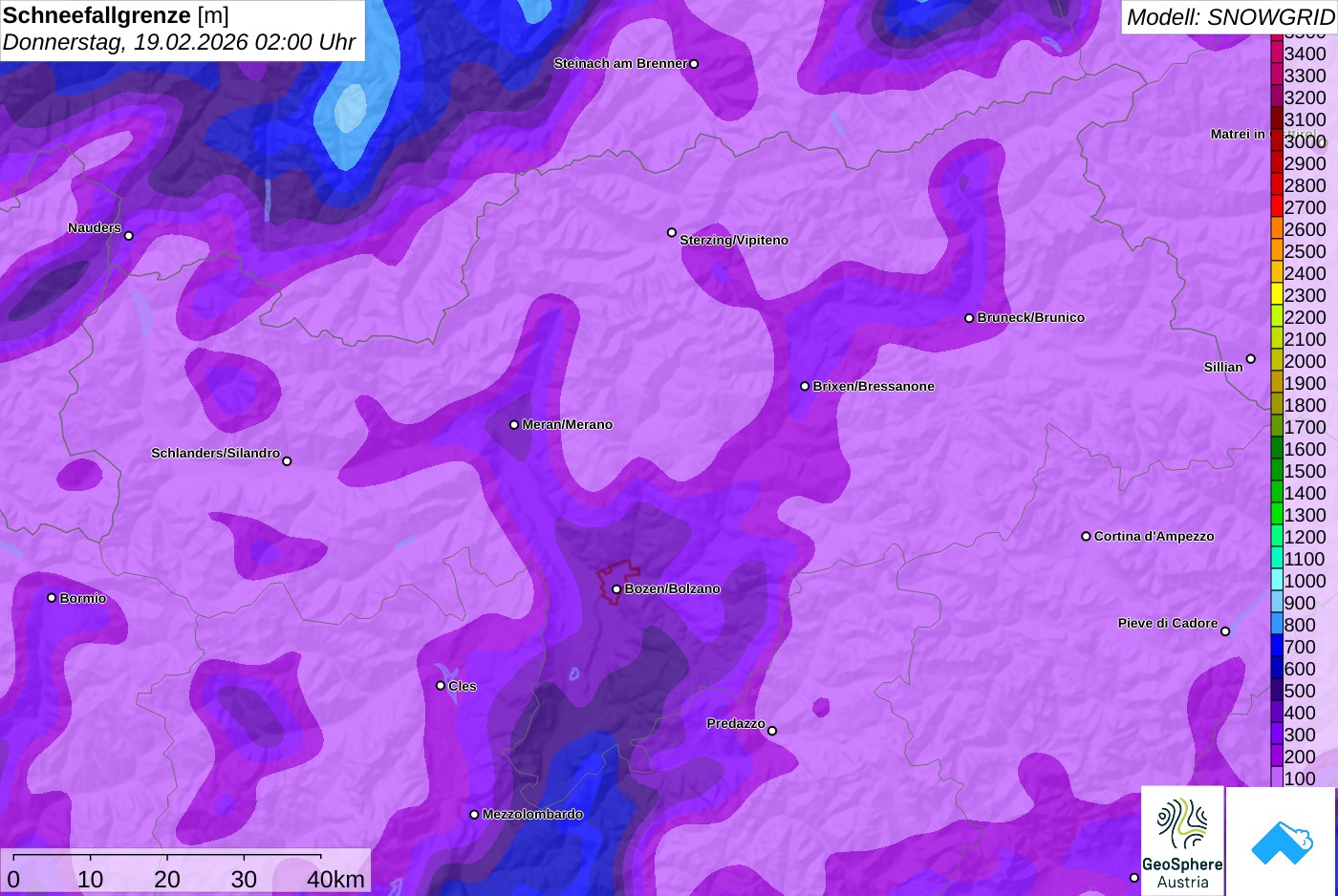Select the 1500 m green legend swatch
The width and height of the screenshot is (1338, 896).
click(1277, 471)
